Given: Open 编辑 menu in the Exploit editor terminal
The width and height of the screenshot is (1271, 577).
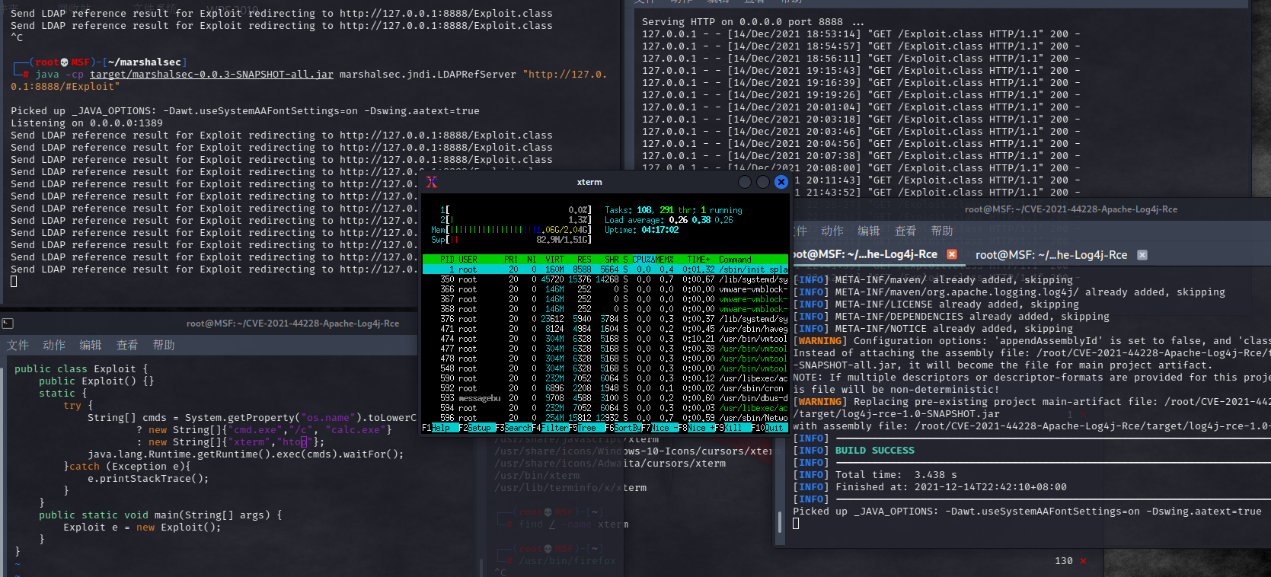Looking at the screenshot, I should [x=91, y=345].
